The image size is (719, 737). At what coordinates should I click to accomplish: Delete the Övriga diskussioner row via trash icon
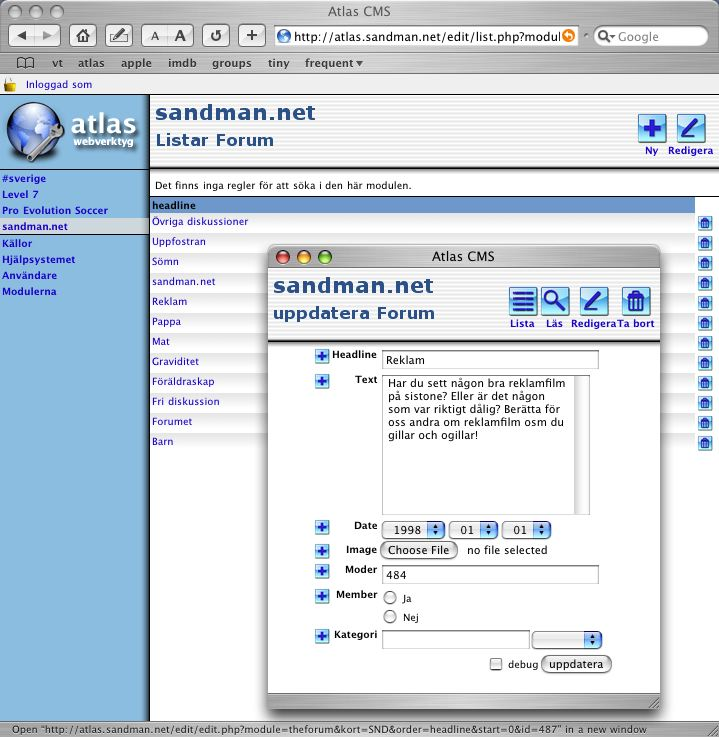704,223
